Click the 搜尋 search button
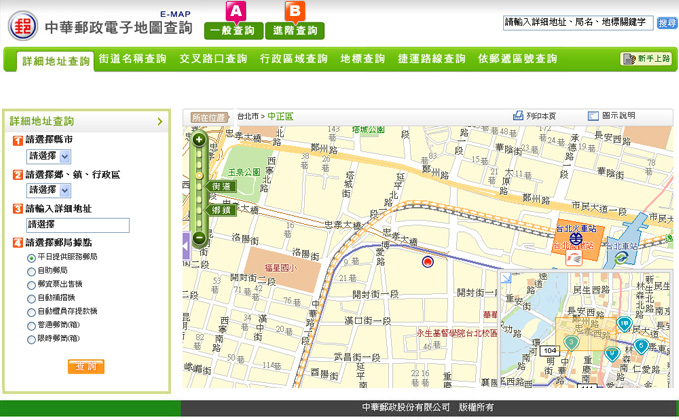Viewport: 679px width, 420px height. pyautogui.click(x=667, y=23)
